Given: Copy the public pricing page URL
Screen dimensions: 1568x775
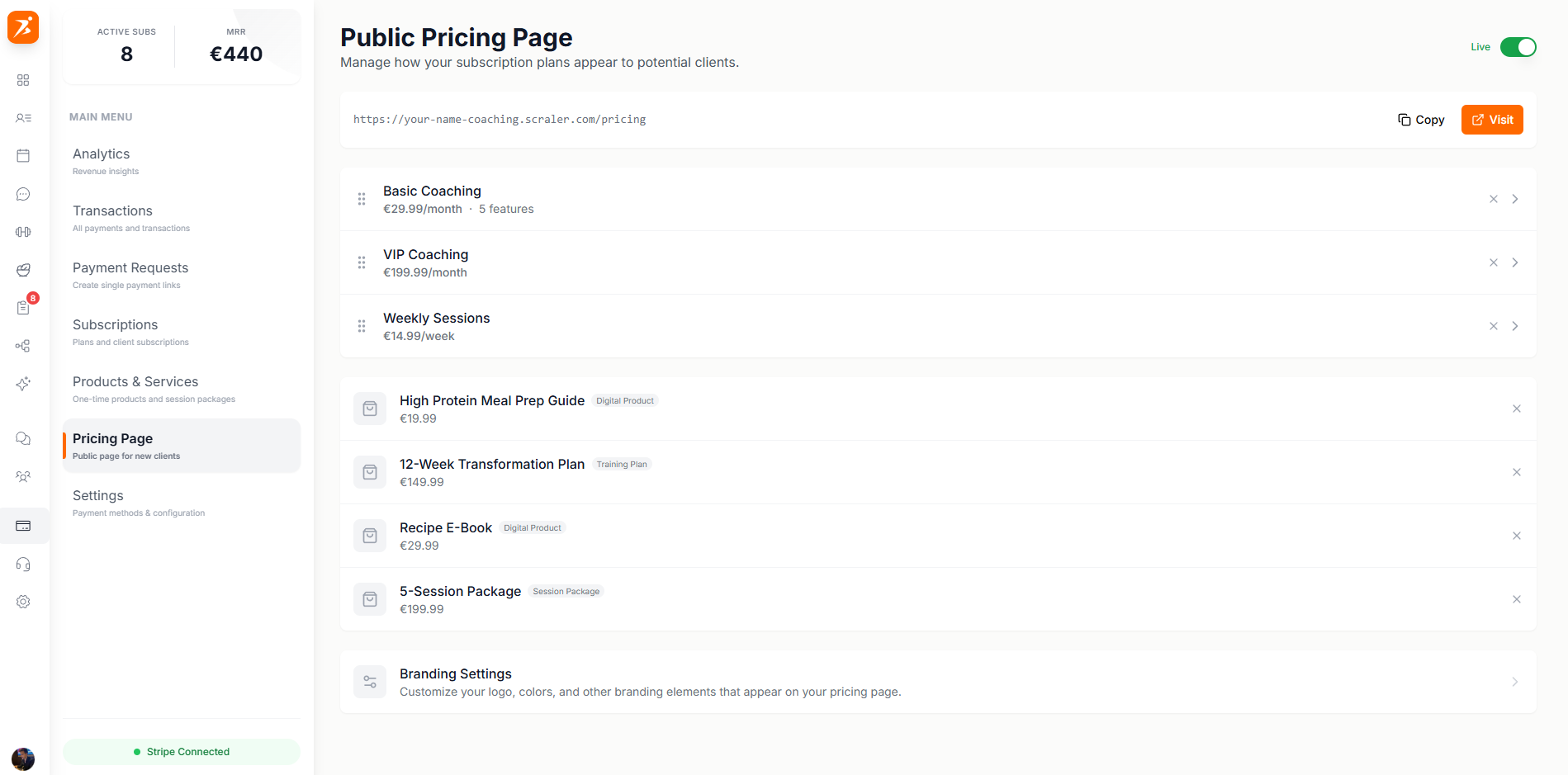Looking at the screenshot, I should pos(1420,120).
